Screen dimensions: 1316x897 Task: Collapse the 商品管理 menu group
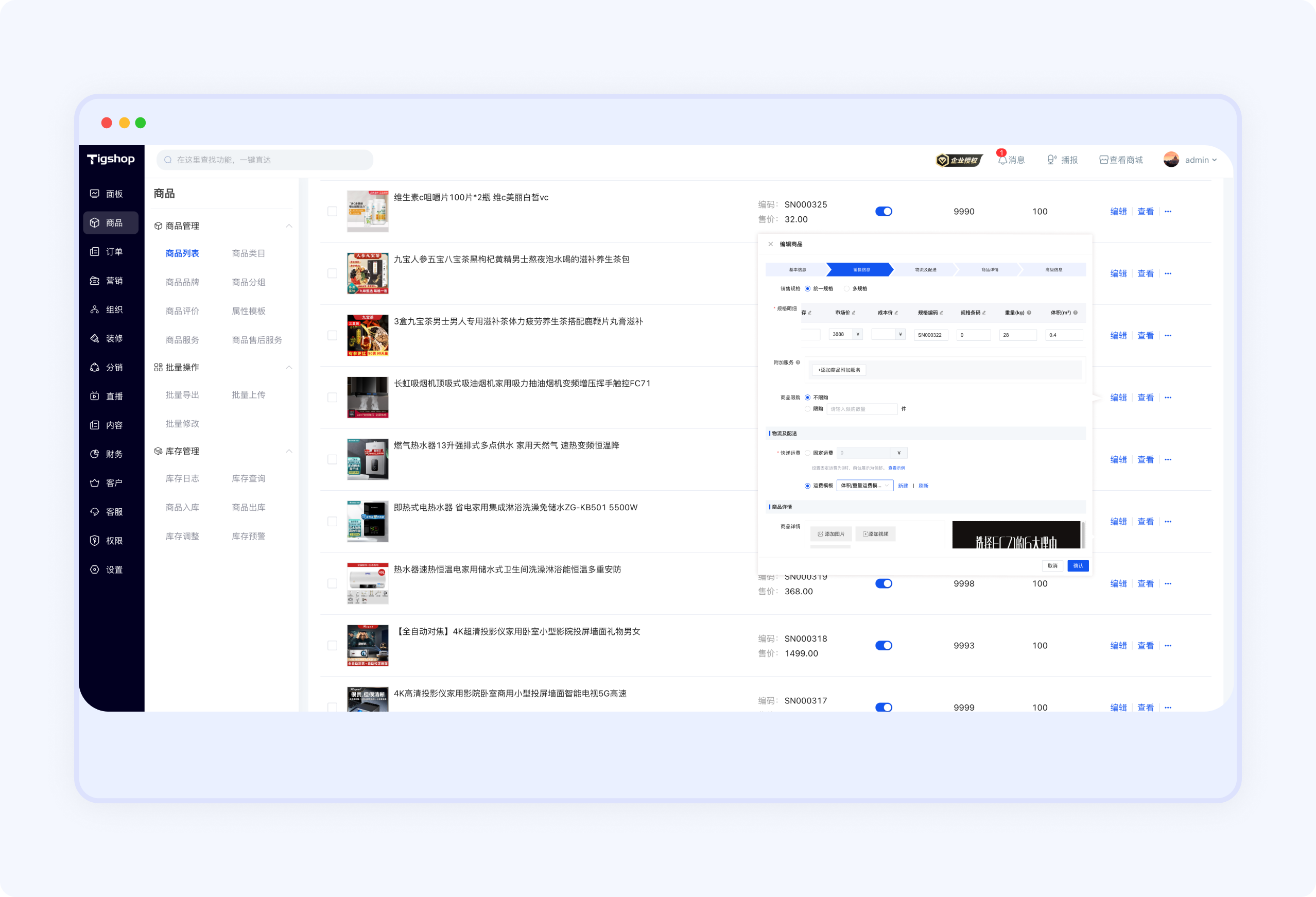click(289, 226)
